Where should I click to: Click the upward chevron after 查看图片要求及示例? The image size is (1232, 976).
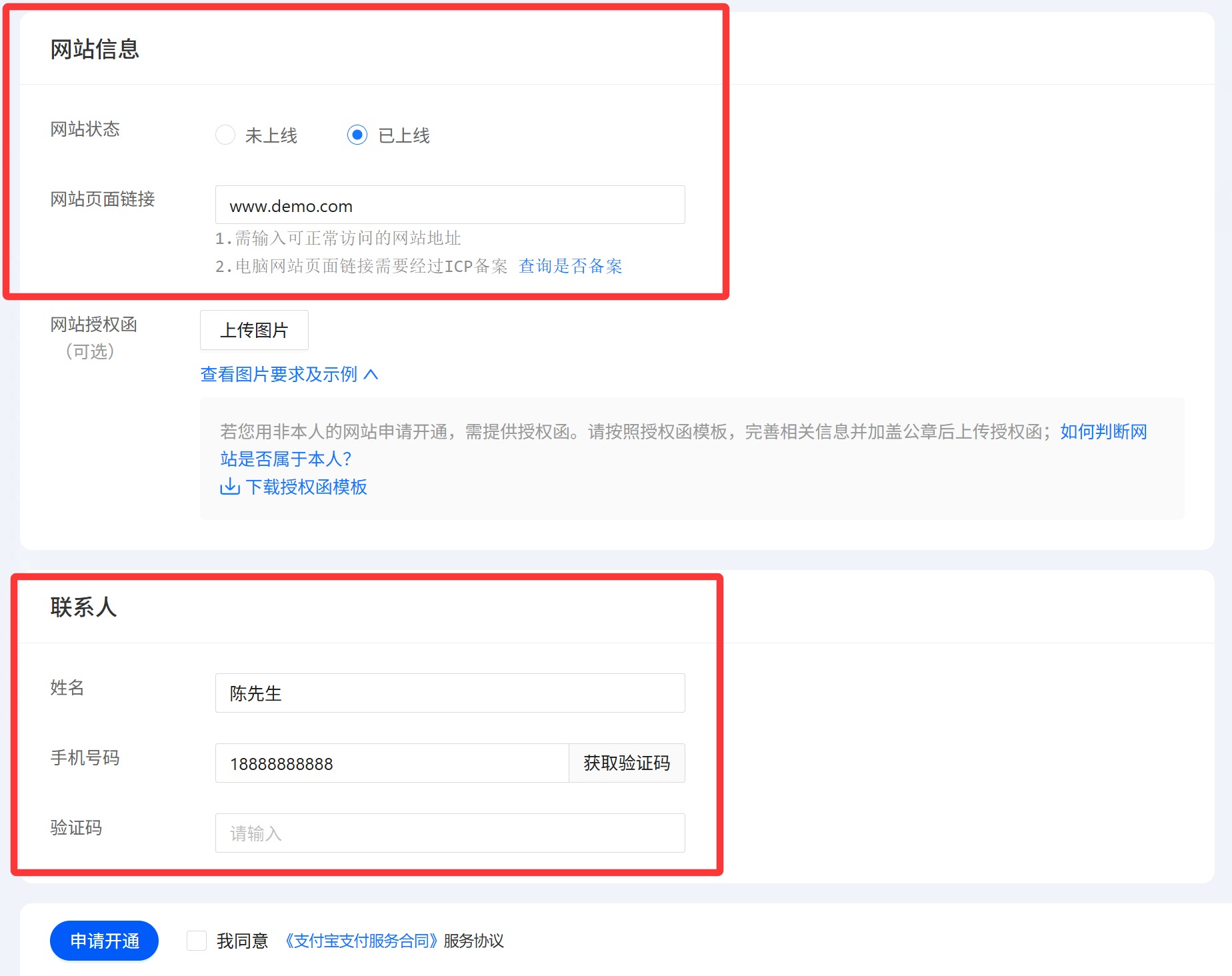(371, 375)
